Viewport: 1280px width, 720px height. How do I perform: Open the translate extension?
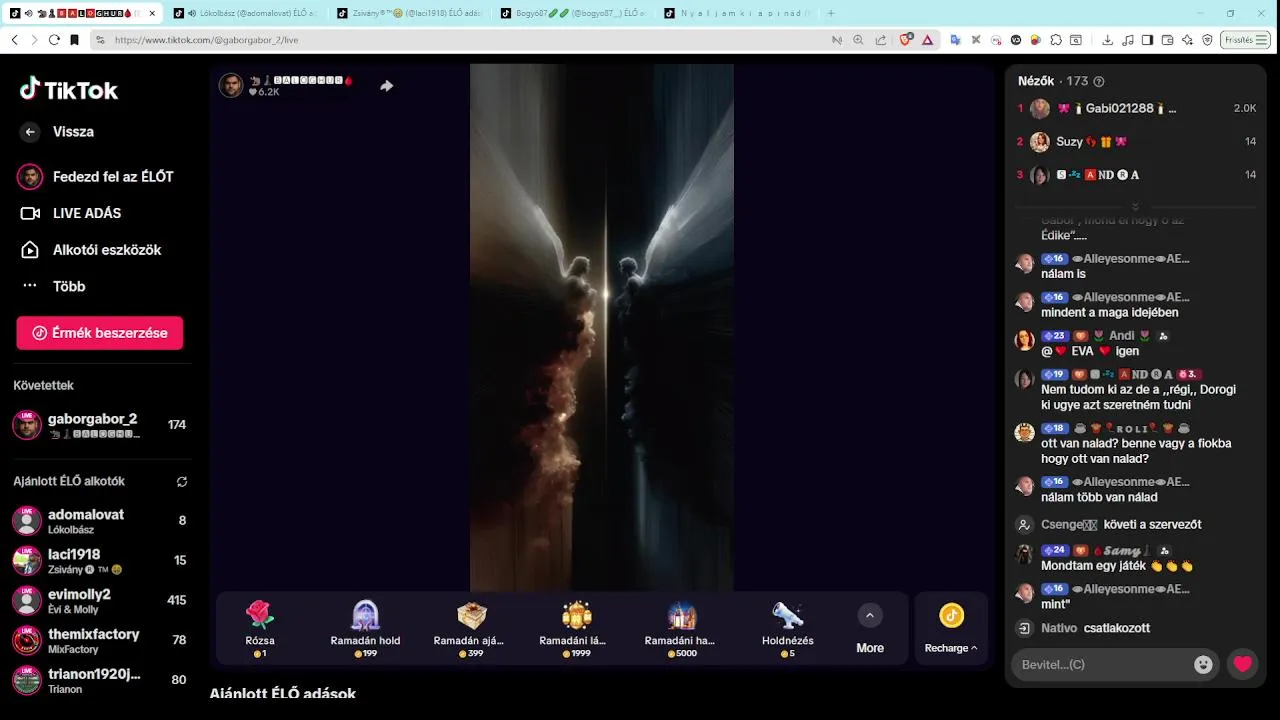955,40
